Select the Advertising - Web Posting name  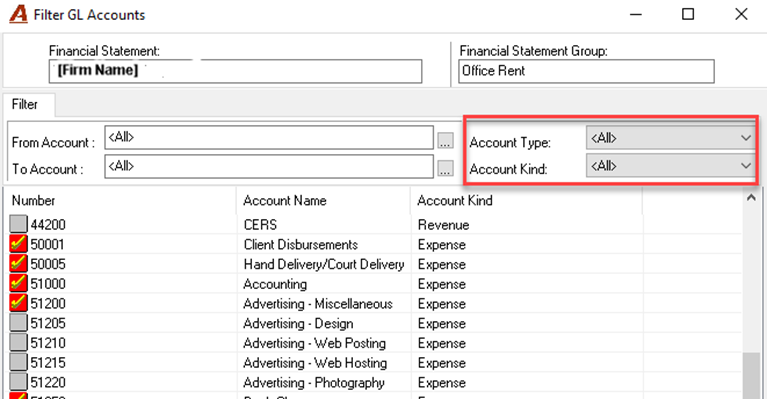(x=315, y=343)
